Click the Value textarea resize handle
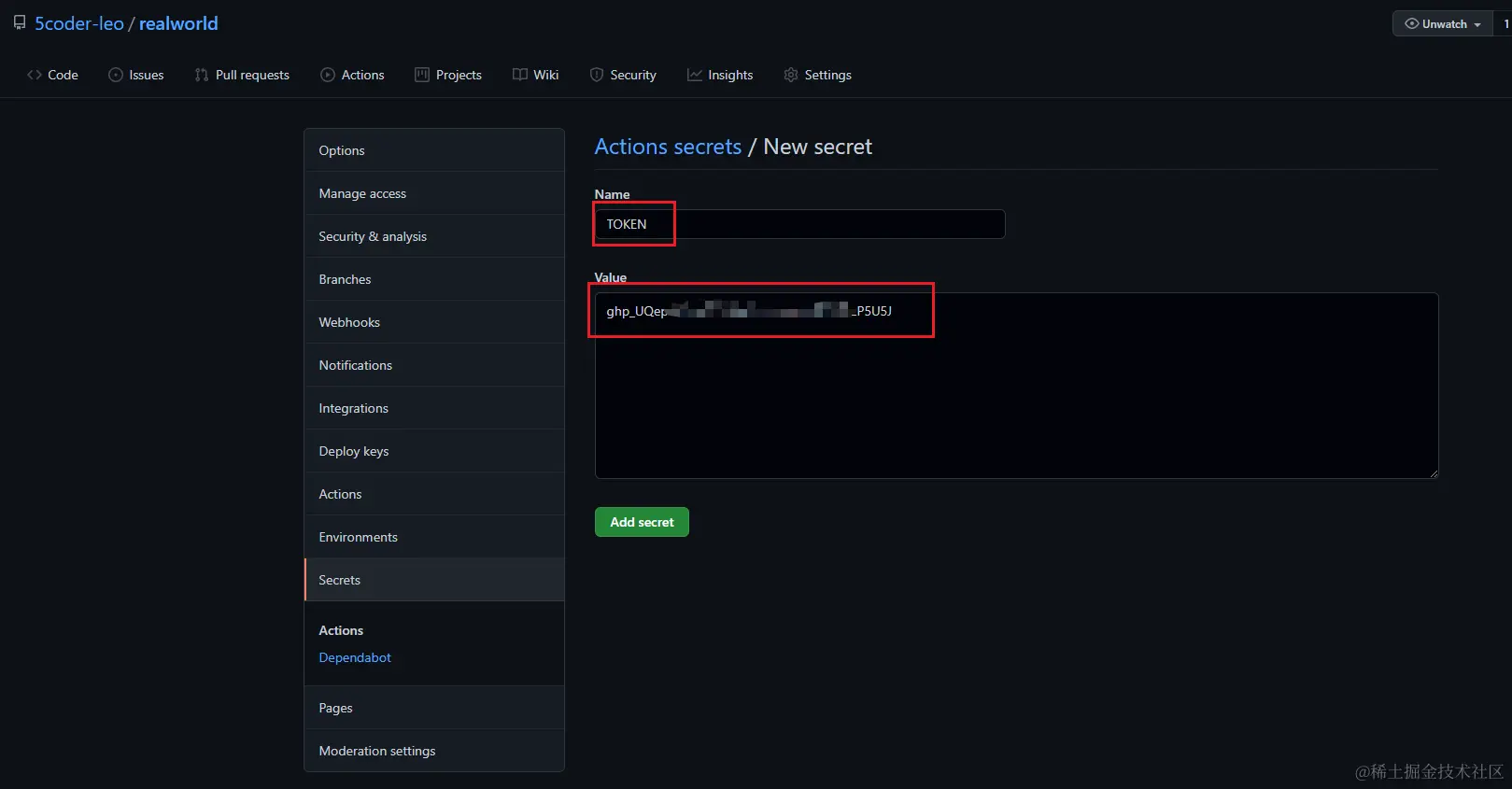Screen dimensions: 1512x789 pyautogui.click(x=1433, y=472)
